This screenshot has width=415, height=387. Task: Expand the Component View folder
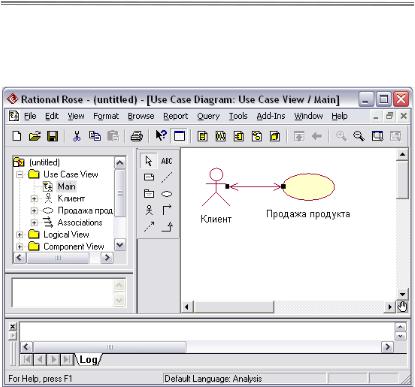(20, 247)
